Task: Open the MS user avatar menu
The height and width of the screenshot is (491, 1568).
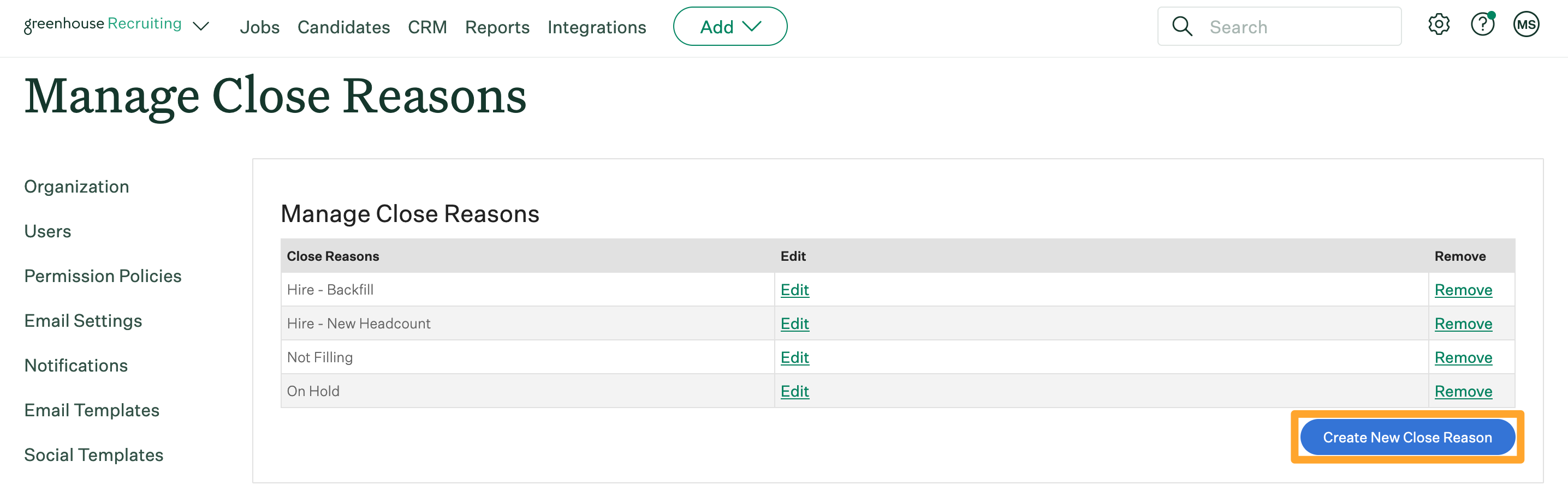Action: click(1526, 25)
